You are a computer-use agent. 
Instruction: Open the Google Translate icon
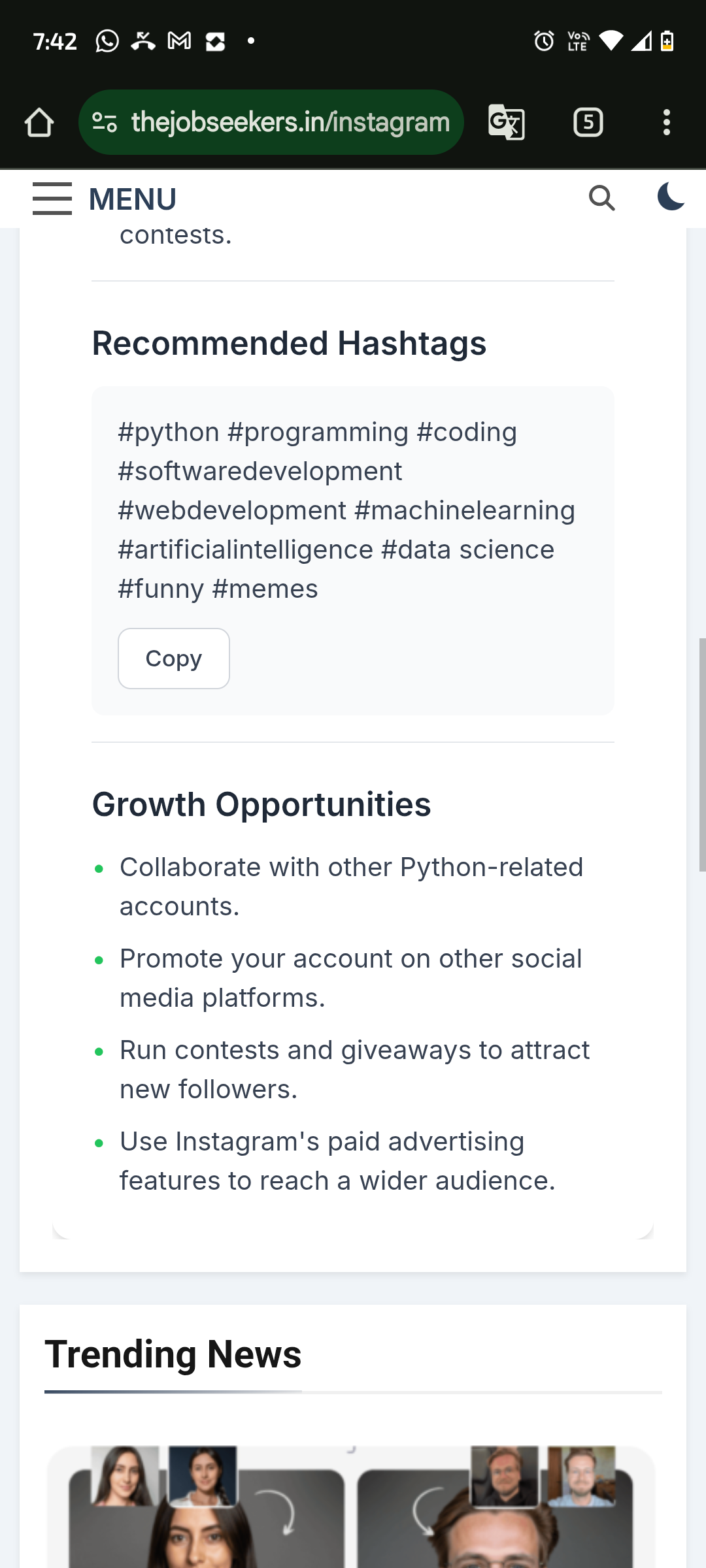coord(507,122)
